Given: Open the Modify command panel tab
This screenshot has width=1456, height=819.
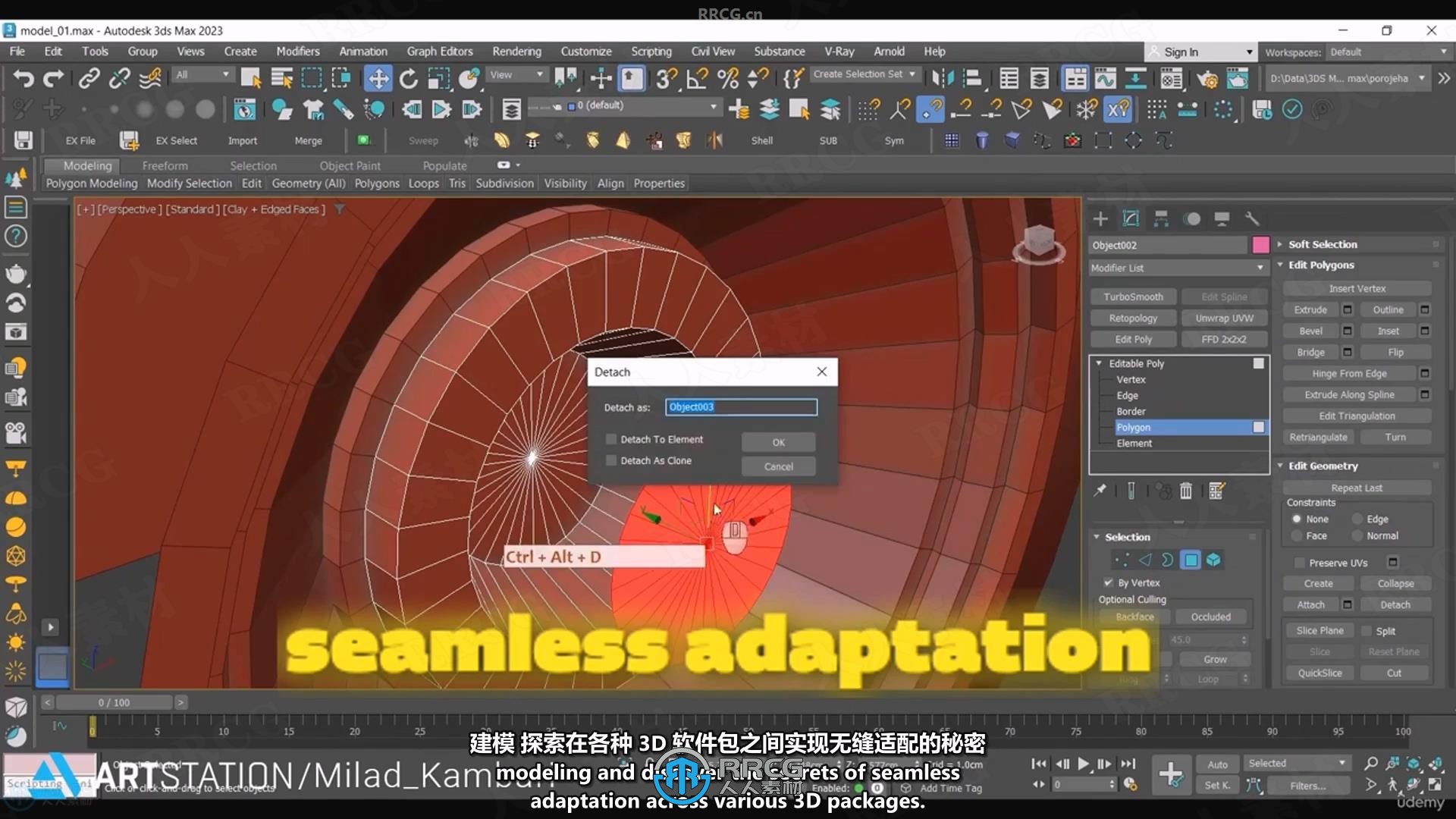Looking at the screenshot, I should point(1131,219).
